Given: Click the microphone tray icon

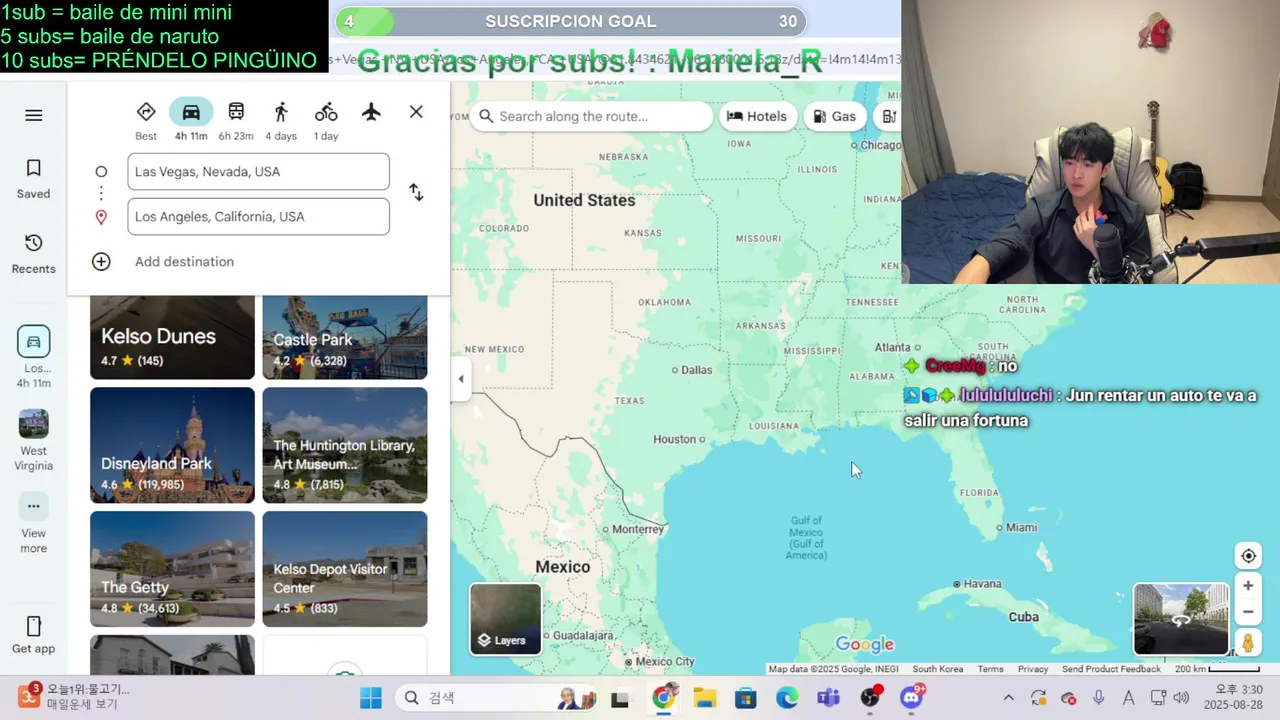Looking at the screenshot, I should [1099, 698].
